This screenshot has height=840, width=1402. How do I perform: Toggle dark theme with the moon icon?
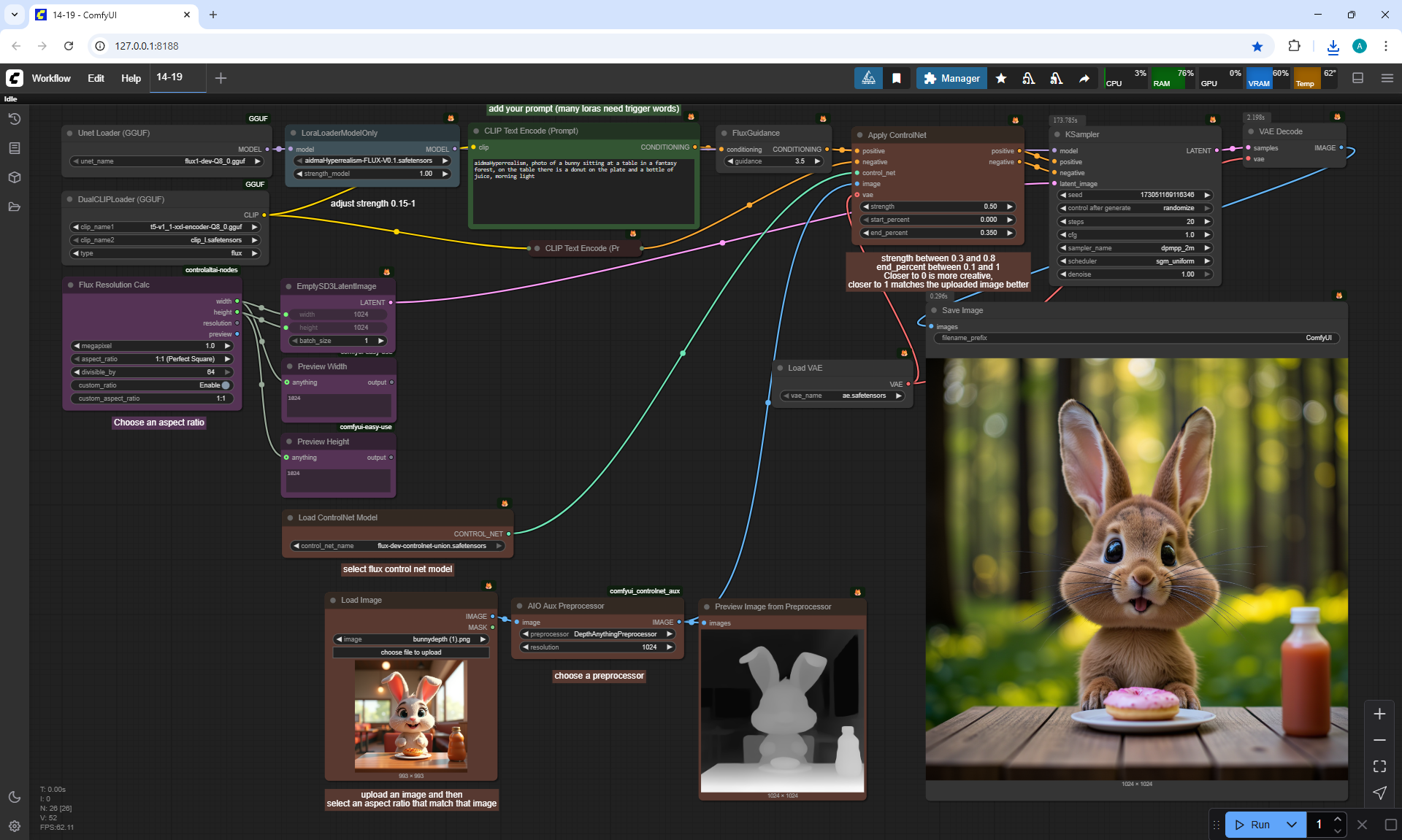15,797
